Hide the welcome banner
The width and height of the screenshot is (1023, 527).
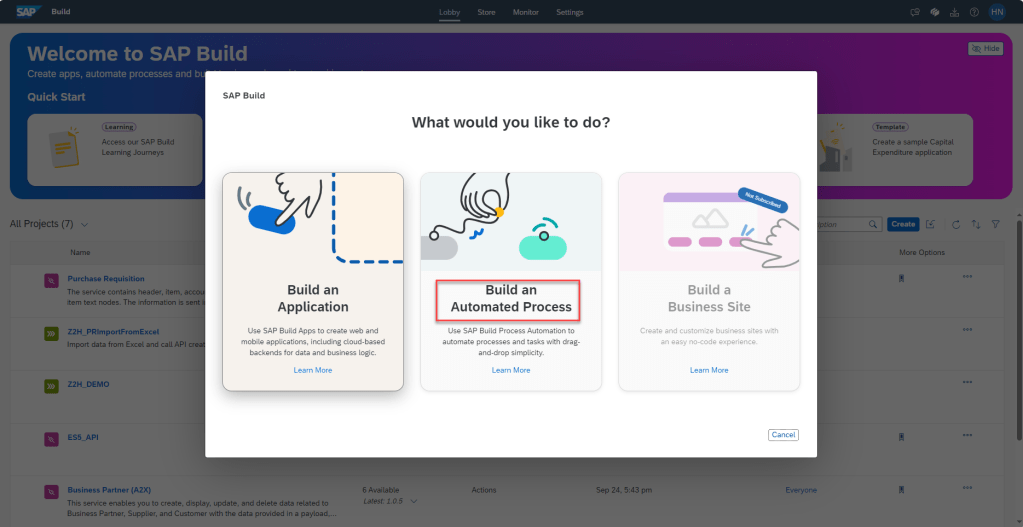coord(985,48)
